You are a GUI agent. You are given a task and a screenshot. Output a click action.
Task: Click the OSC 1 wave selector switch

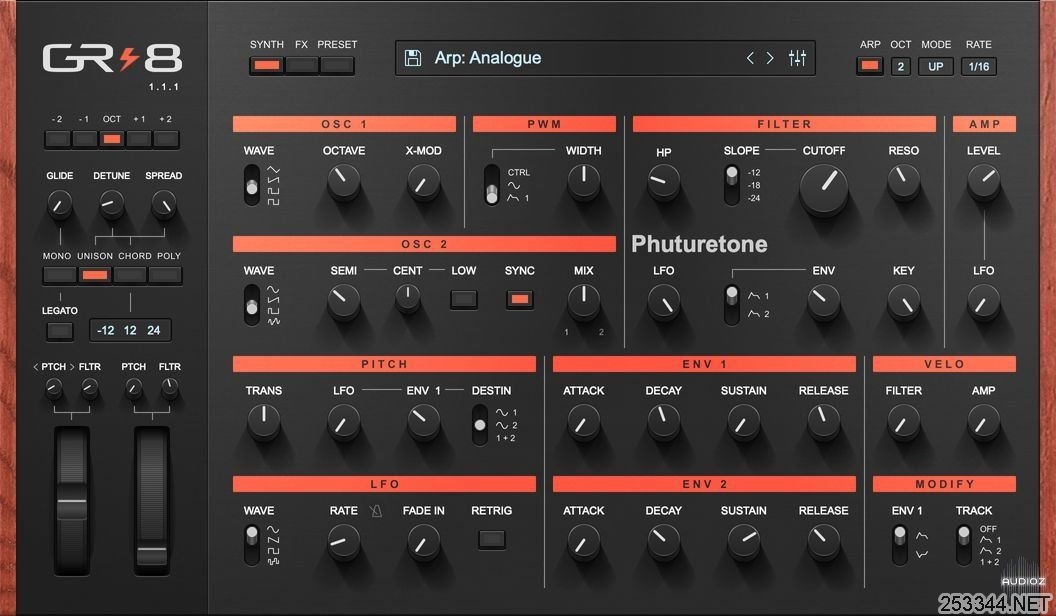(x=252, y=184)
